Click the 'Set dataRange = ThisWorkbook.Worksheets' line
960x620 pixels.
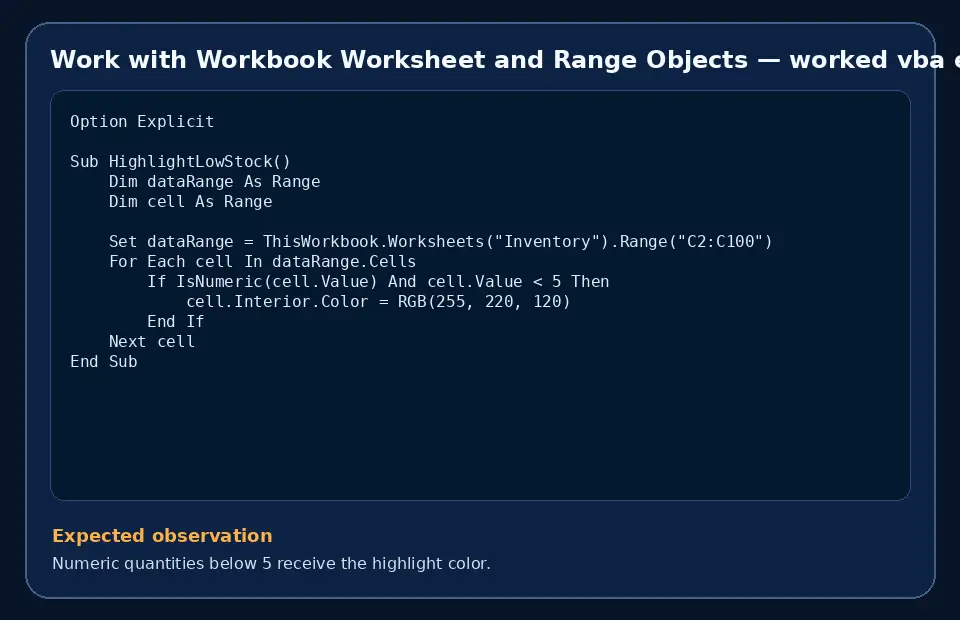click(441, 242)
